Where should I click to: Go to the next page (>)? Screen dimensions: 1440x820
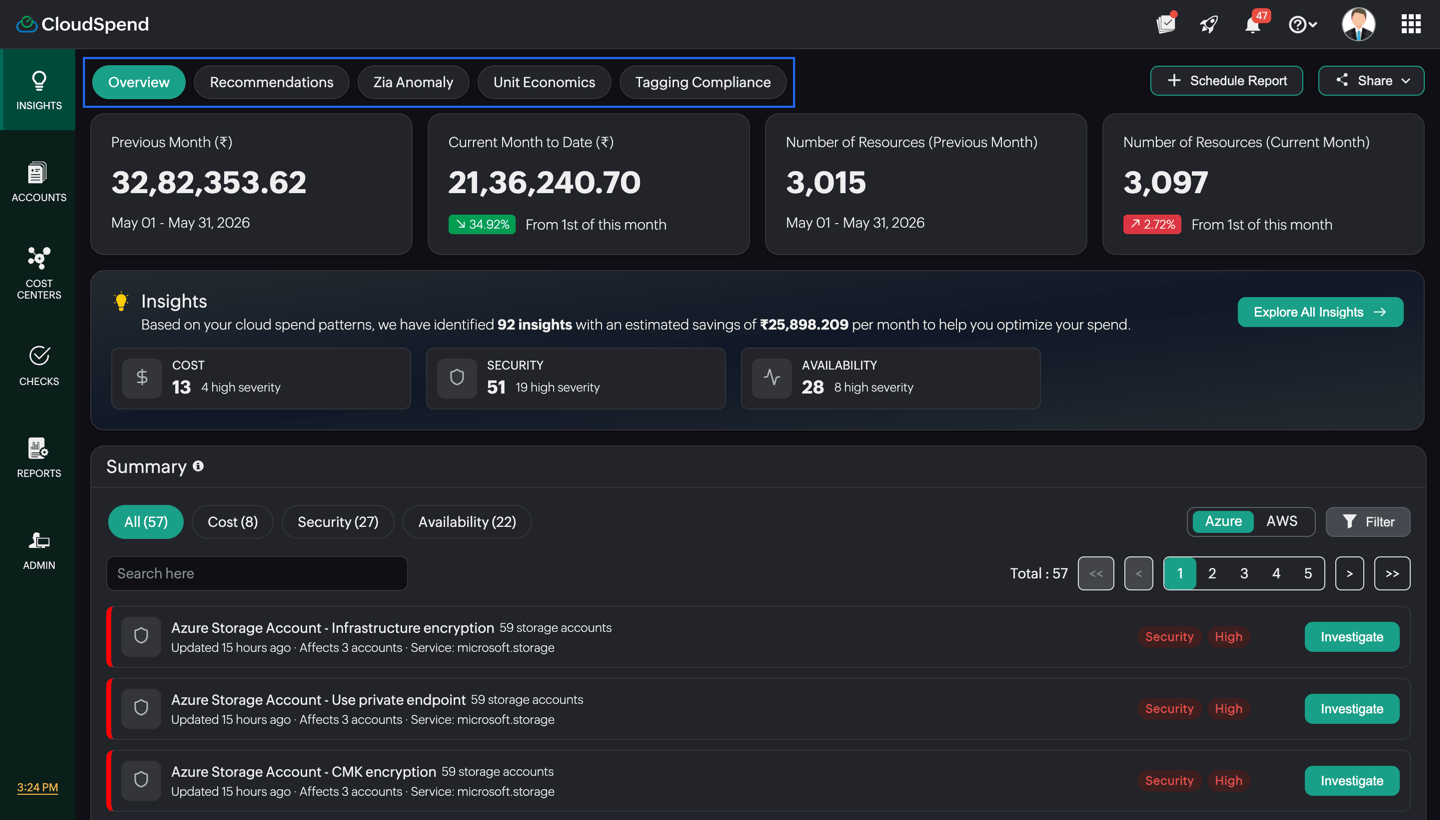point(1349,573)
